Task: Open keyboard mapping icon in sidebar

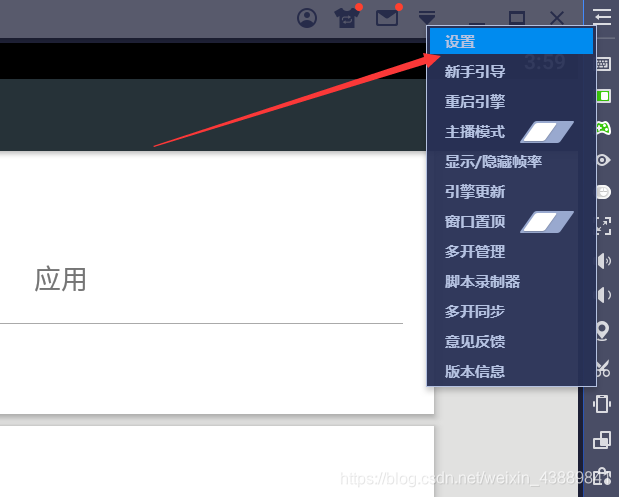Action: pos(603,64)
